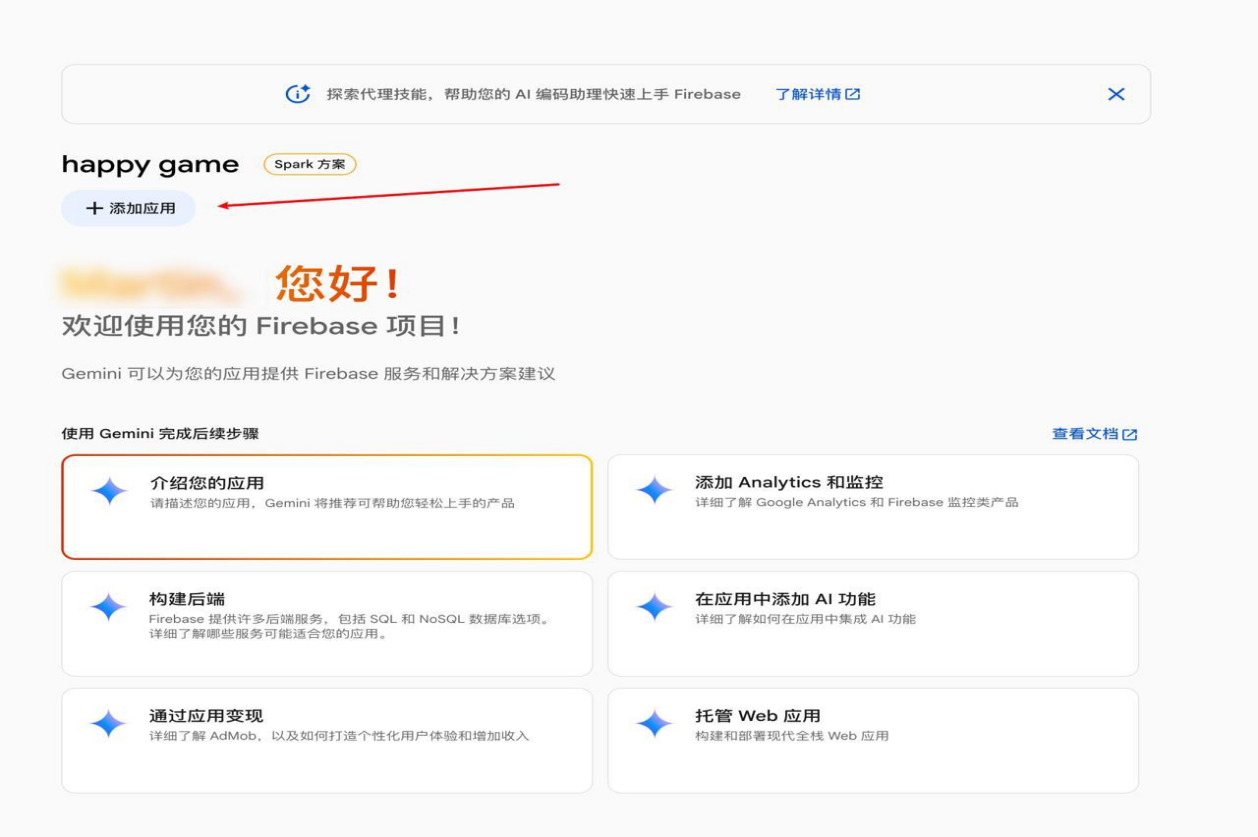Screen dimensions: 1258x837
Task: Open the 在应用中添加 AI 功能 card
Action: point(873,623)
